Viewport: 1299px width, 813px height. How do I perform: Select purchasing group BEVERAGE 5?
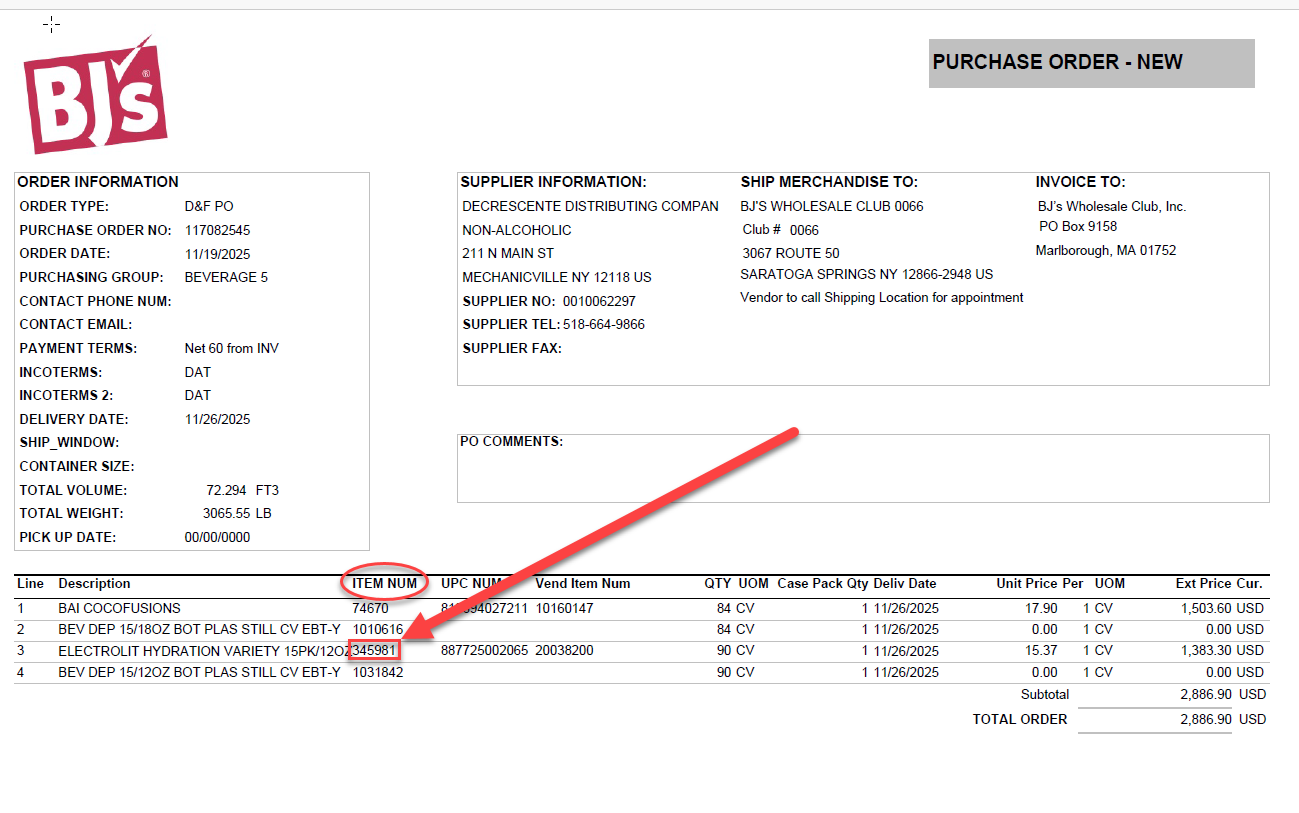(226, 277)
